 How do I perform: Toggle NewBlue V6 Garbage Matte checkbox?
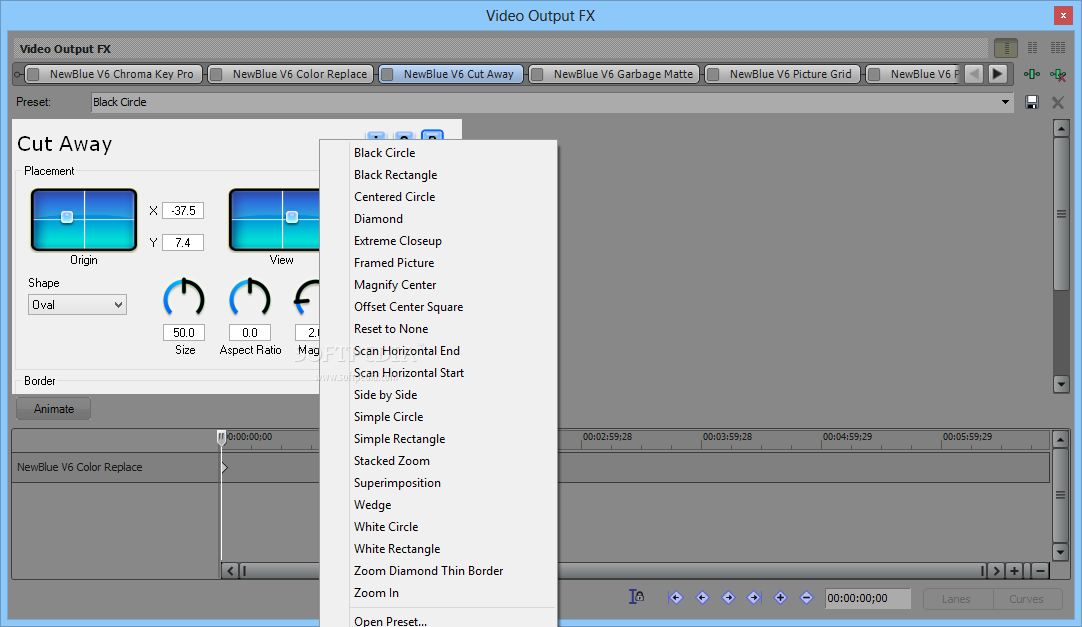tap(537, 74)
